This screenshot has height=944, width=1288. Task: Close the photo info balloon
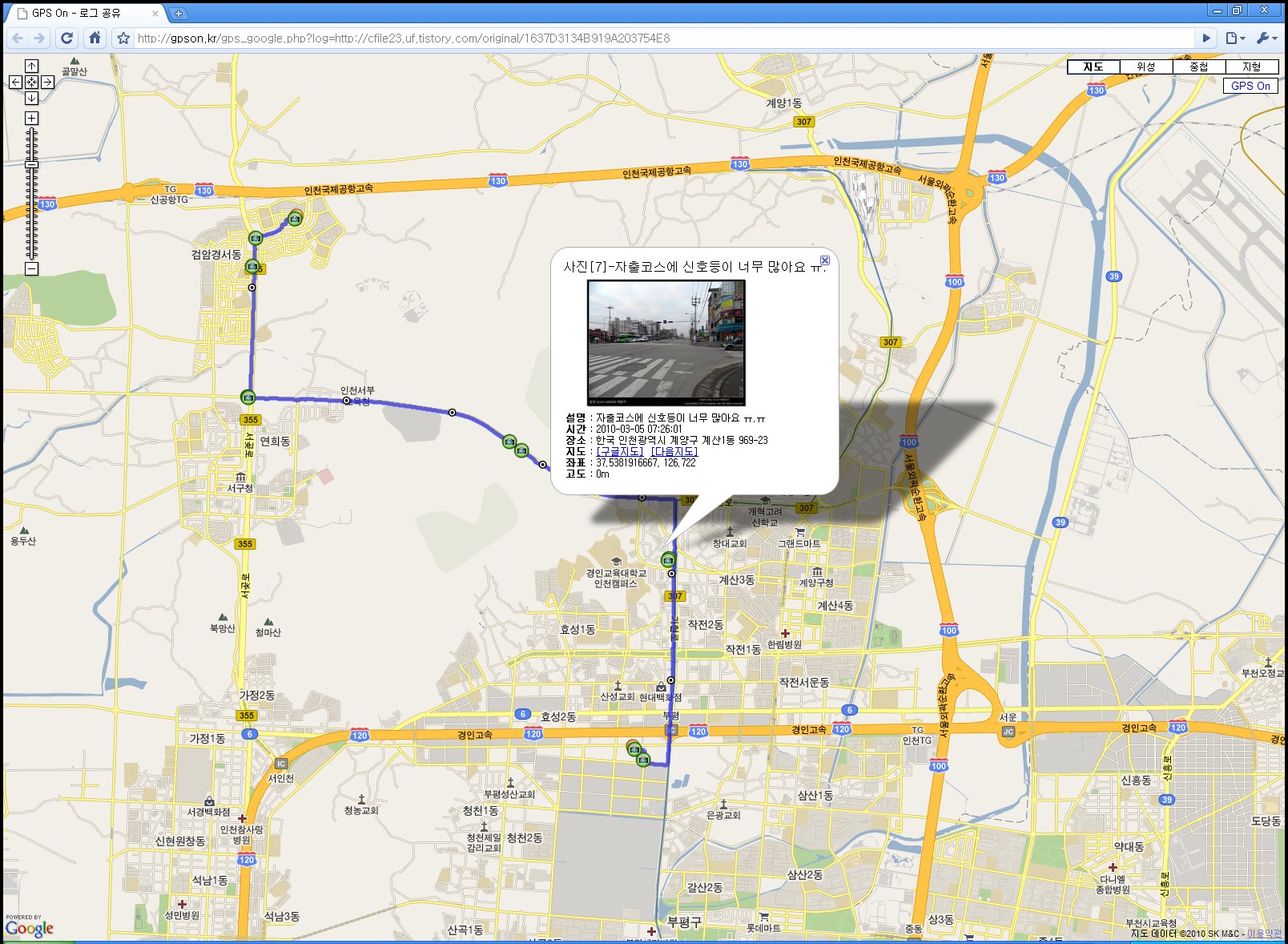(x=825, y=260)
